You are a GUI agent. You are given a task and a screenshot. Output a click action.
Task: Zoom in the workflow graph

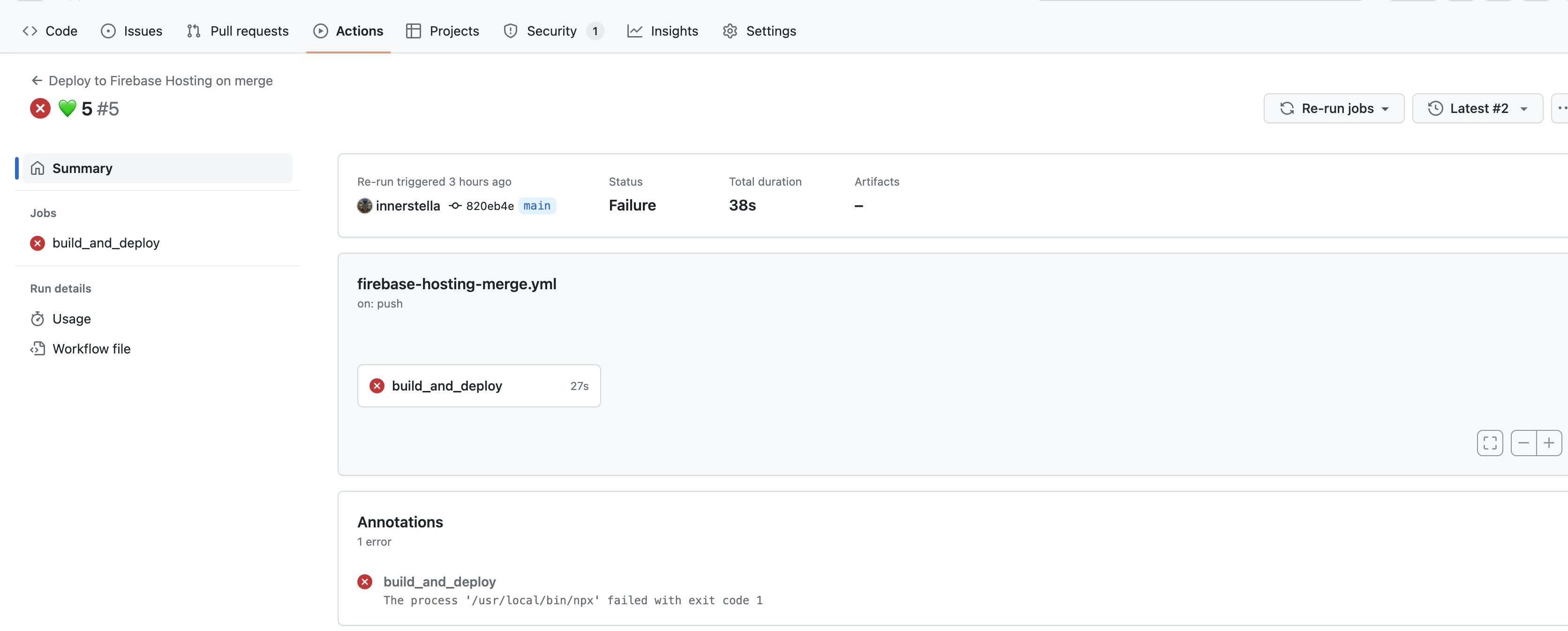(1549, 443)
